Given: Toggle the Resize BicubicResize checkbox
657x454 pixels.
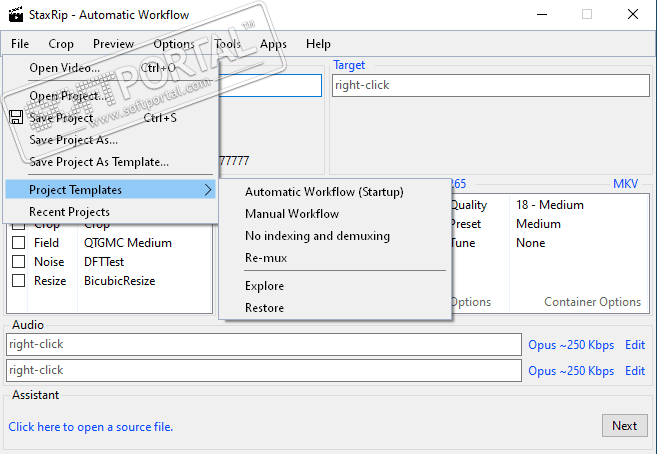Looking at the screenshot, I should click(x=18, y=281).
